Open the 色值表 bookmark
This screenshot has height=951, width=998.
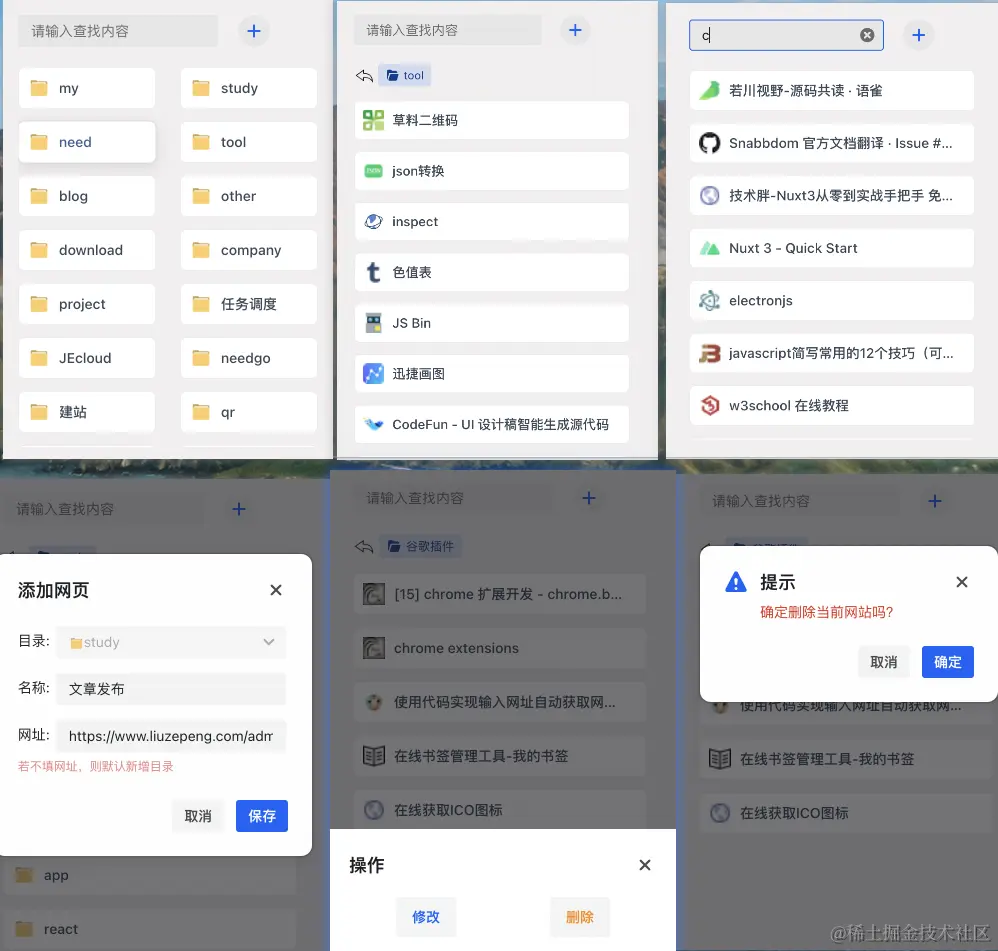(x=491, y=272)
